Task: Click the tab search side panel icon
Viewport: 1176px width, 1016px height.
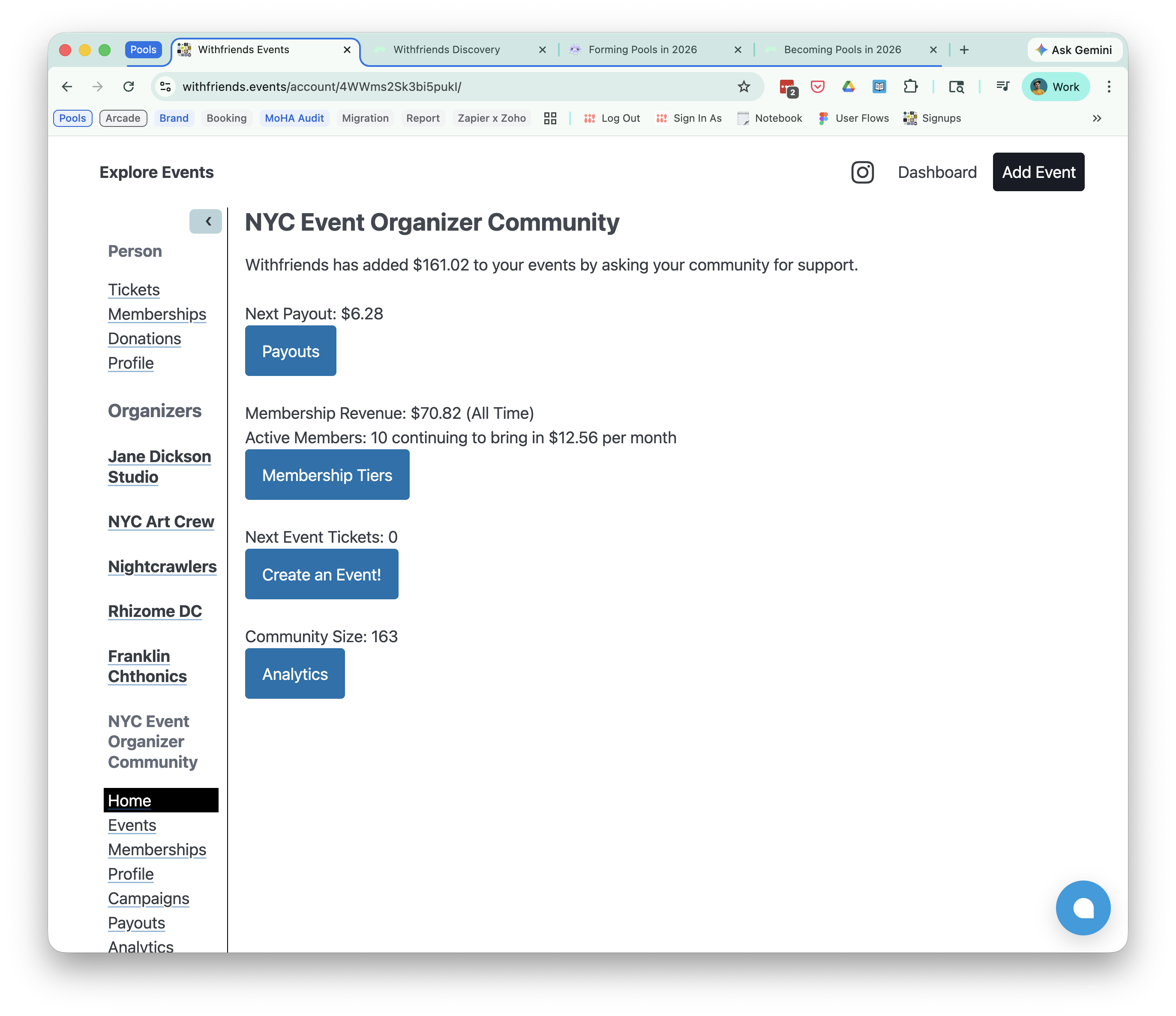Action: coord(956,86)
